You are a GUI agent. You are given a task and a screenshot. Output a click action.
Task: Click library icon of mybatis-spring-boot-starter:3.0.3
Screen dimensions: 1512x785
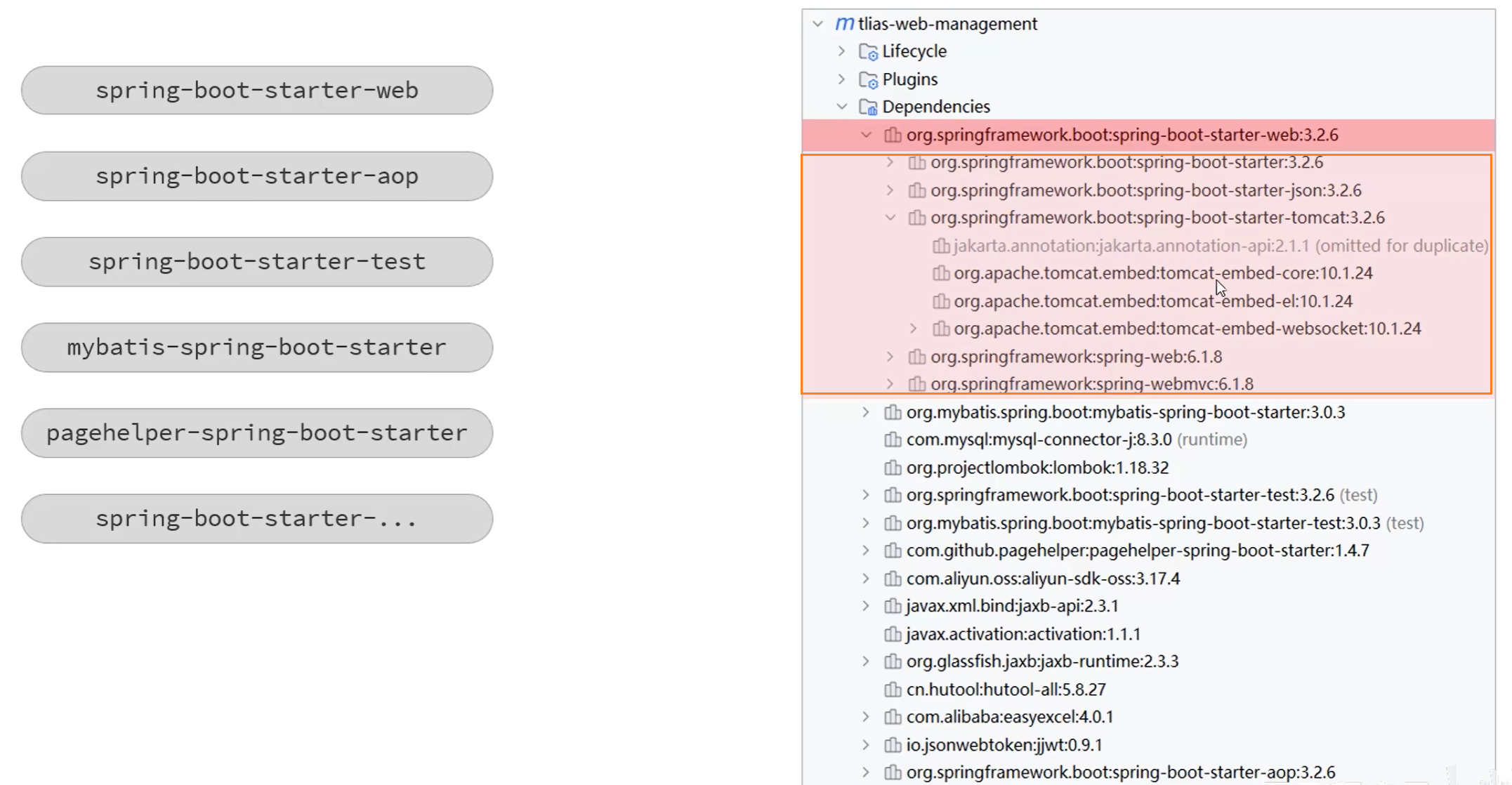893,412
